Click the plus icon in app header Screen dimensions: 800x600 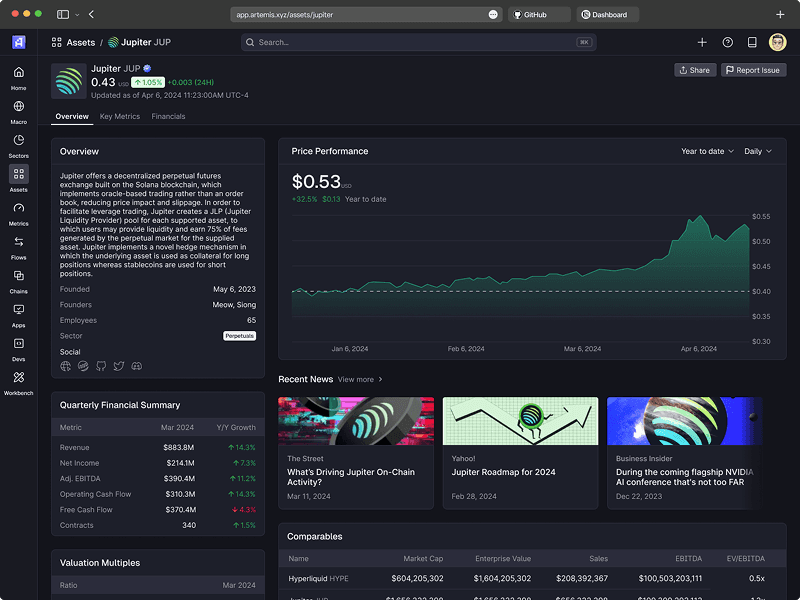(702, 42)
